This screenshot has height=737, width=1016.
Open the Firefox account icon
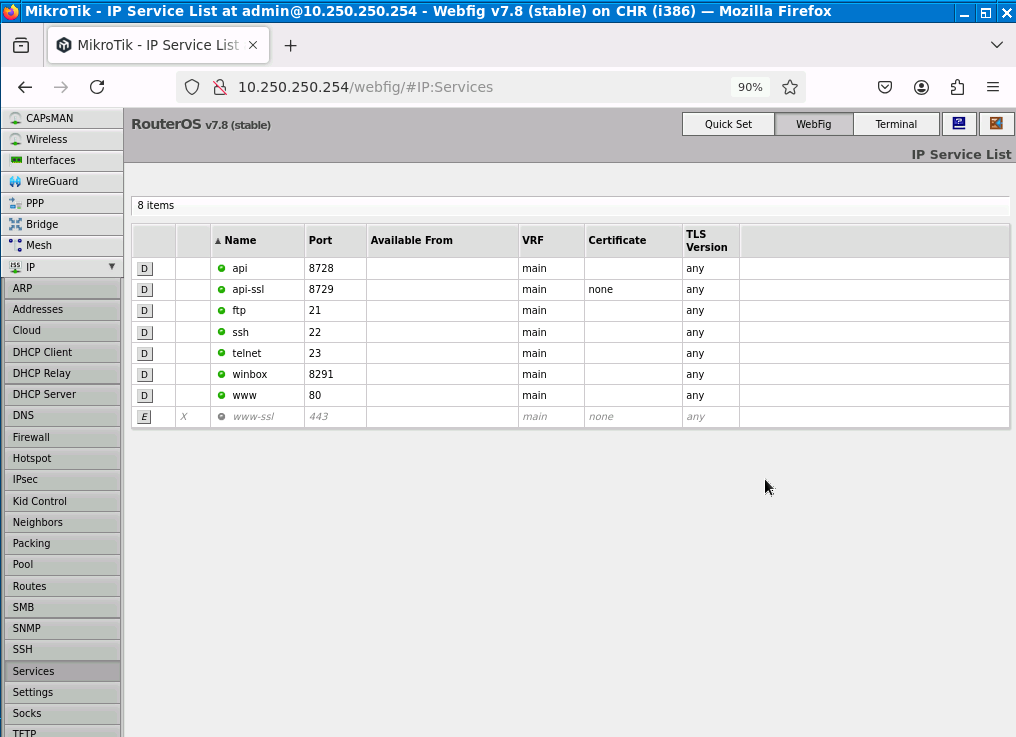921,87
